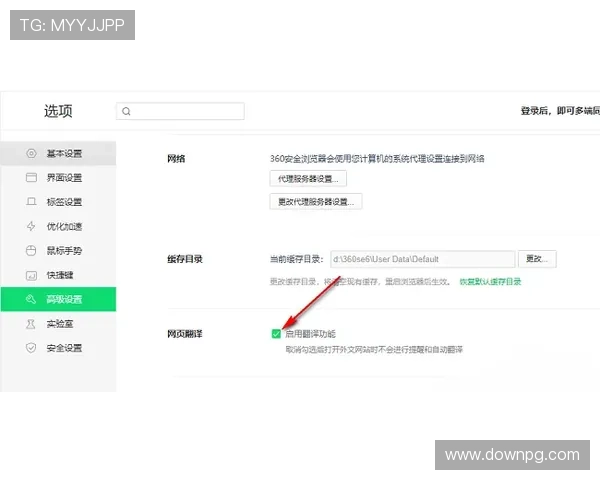The height and width of the screenshot is (480, 600).
Task: Click the 鼠标手势 mouse icon
Action: click(31, 251)
